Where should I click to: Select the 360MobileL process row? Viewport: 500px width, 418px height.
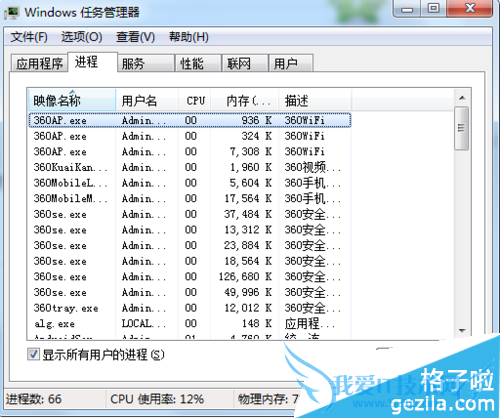(190, 183)
